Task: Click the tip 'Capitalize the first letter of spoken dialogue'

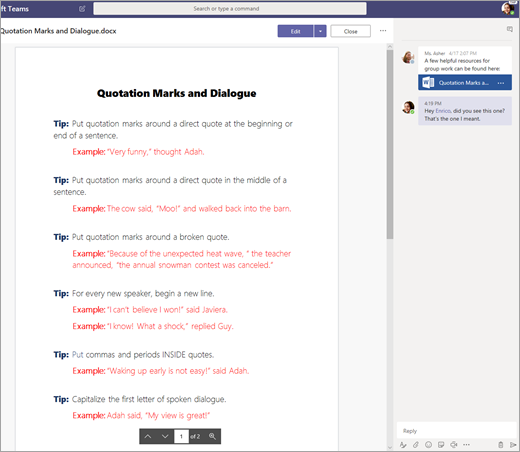Action: (x=140, y=399)
